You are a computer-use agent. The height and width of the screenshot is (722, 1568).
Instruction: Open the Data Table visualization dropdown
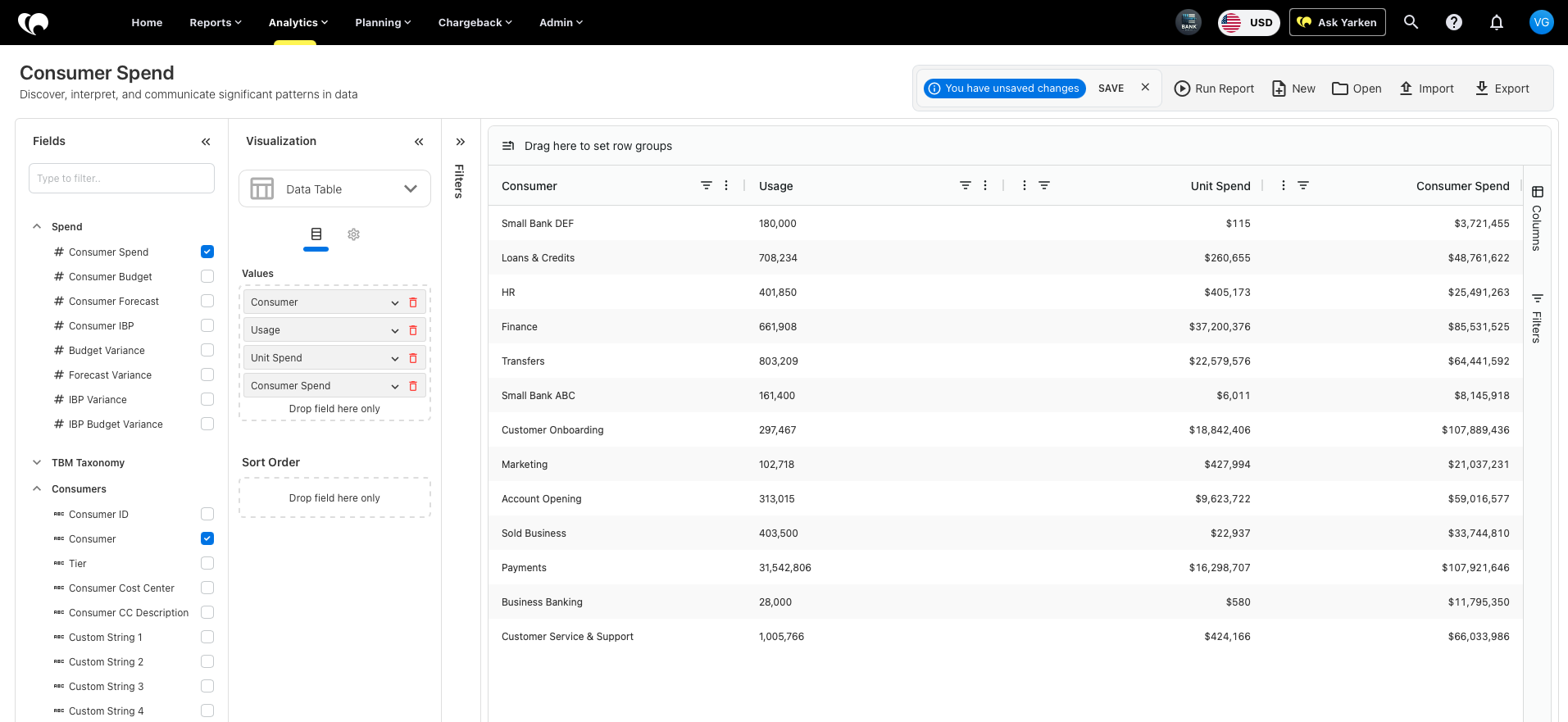[x=334, y=189]
